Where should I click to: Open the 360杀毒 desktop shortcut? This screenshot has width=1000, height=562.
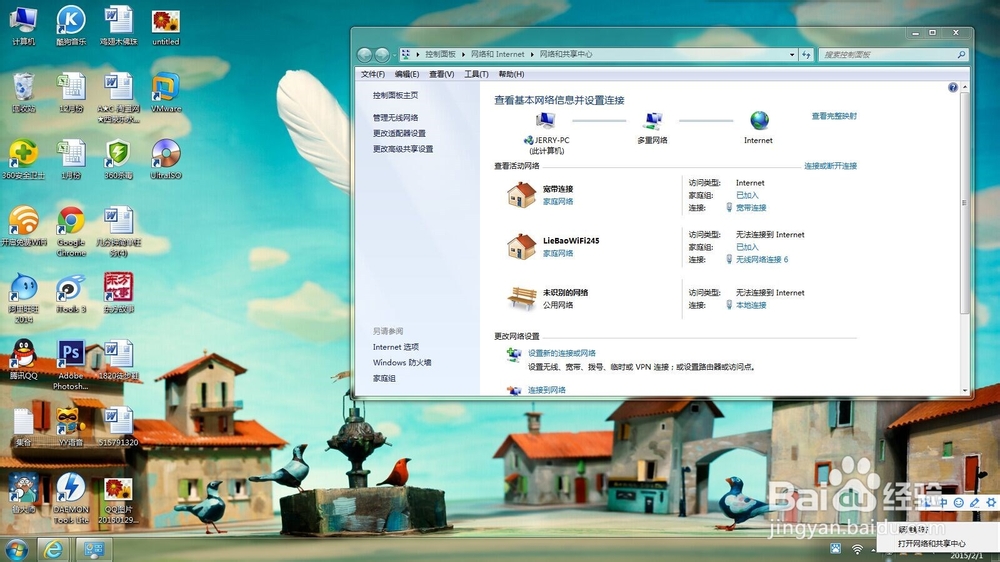coord(119,159)
